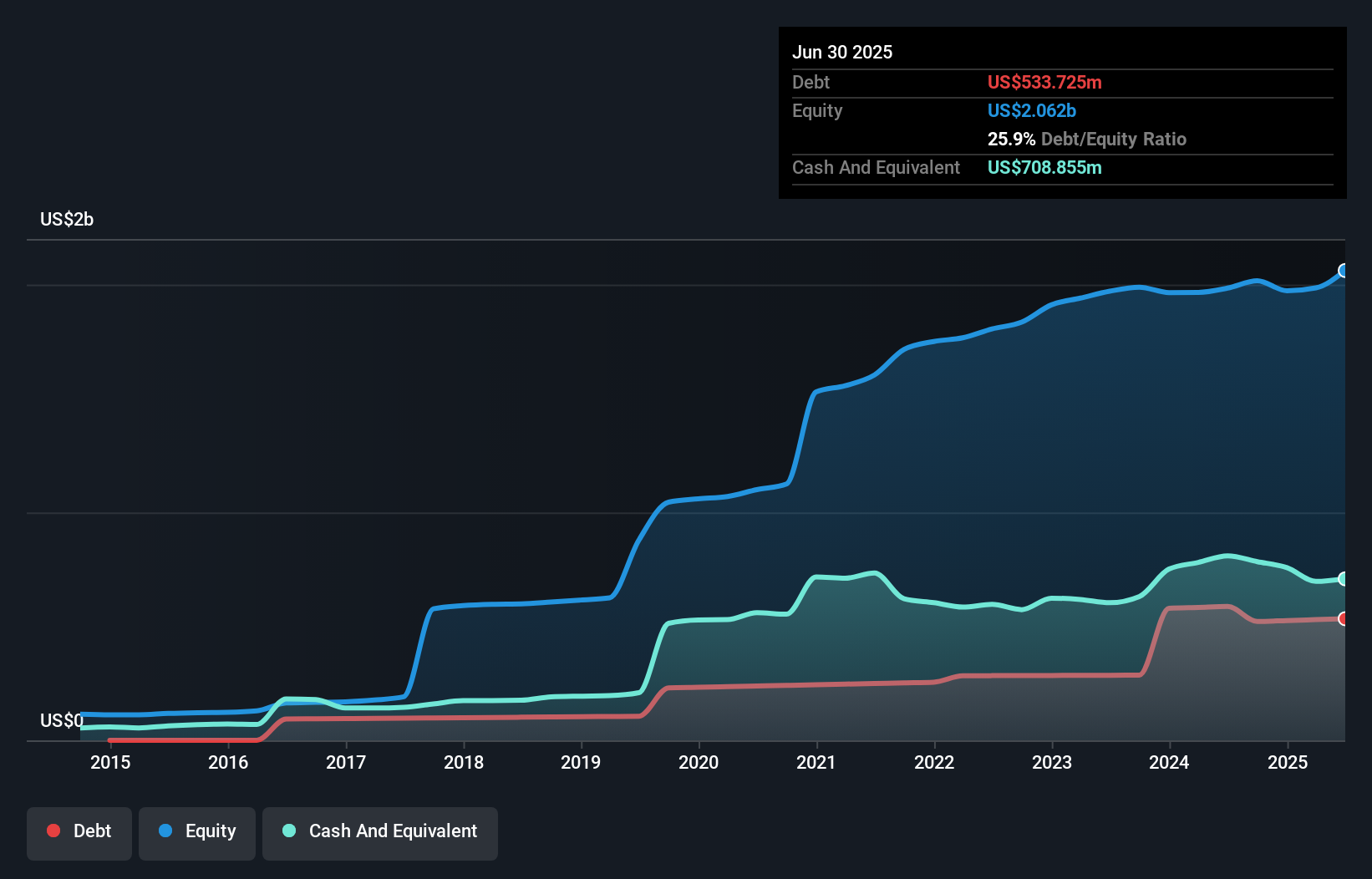Collapse the tooltip overlay panel

coord(1062,113)
